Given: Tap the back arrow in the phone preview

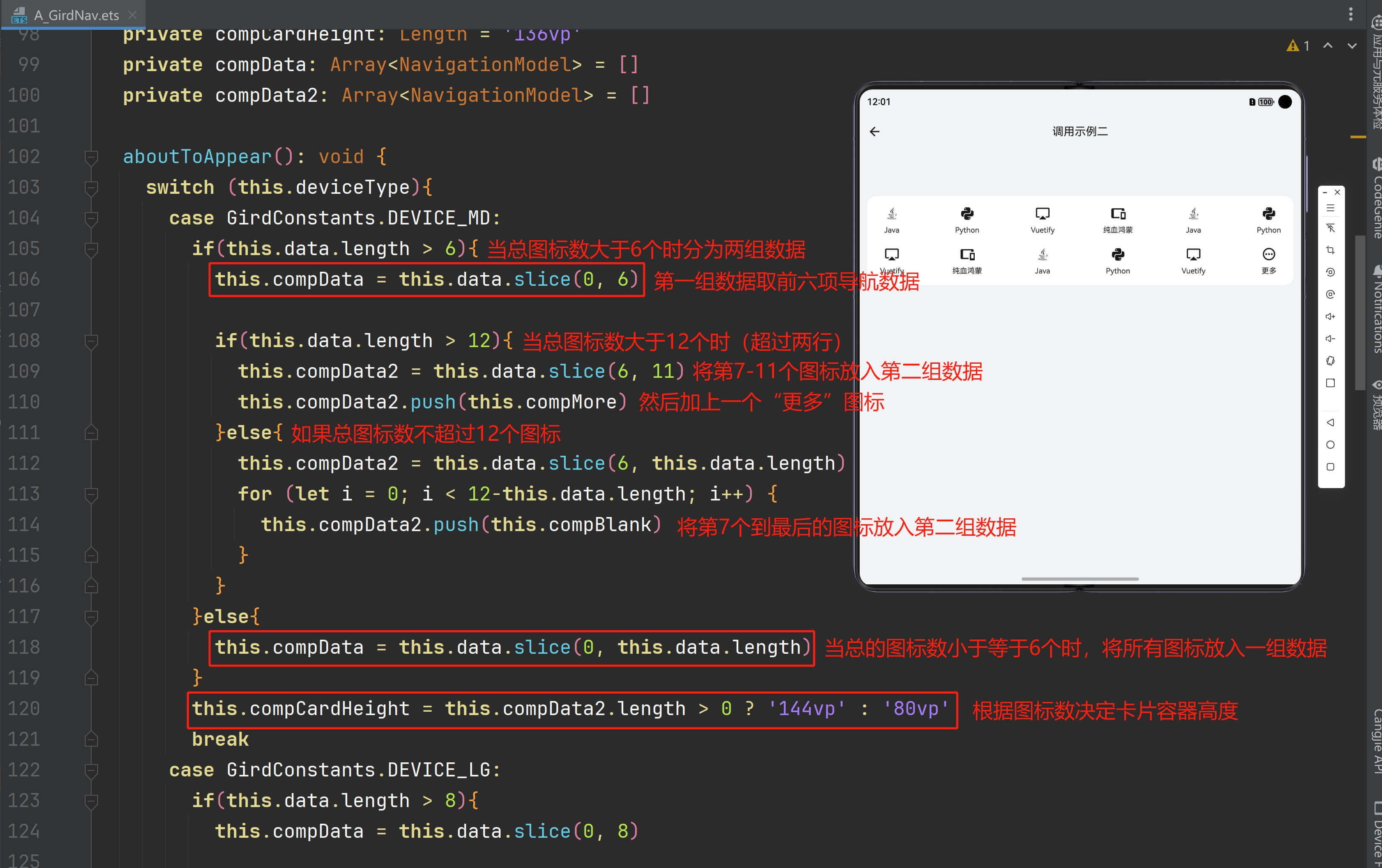Looking at the screenshot, I should point(874,132).
